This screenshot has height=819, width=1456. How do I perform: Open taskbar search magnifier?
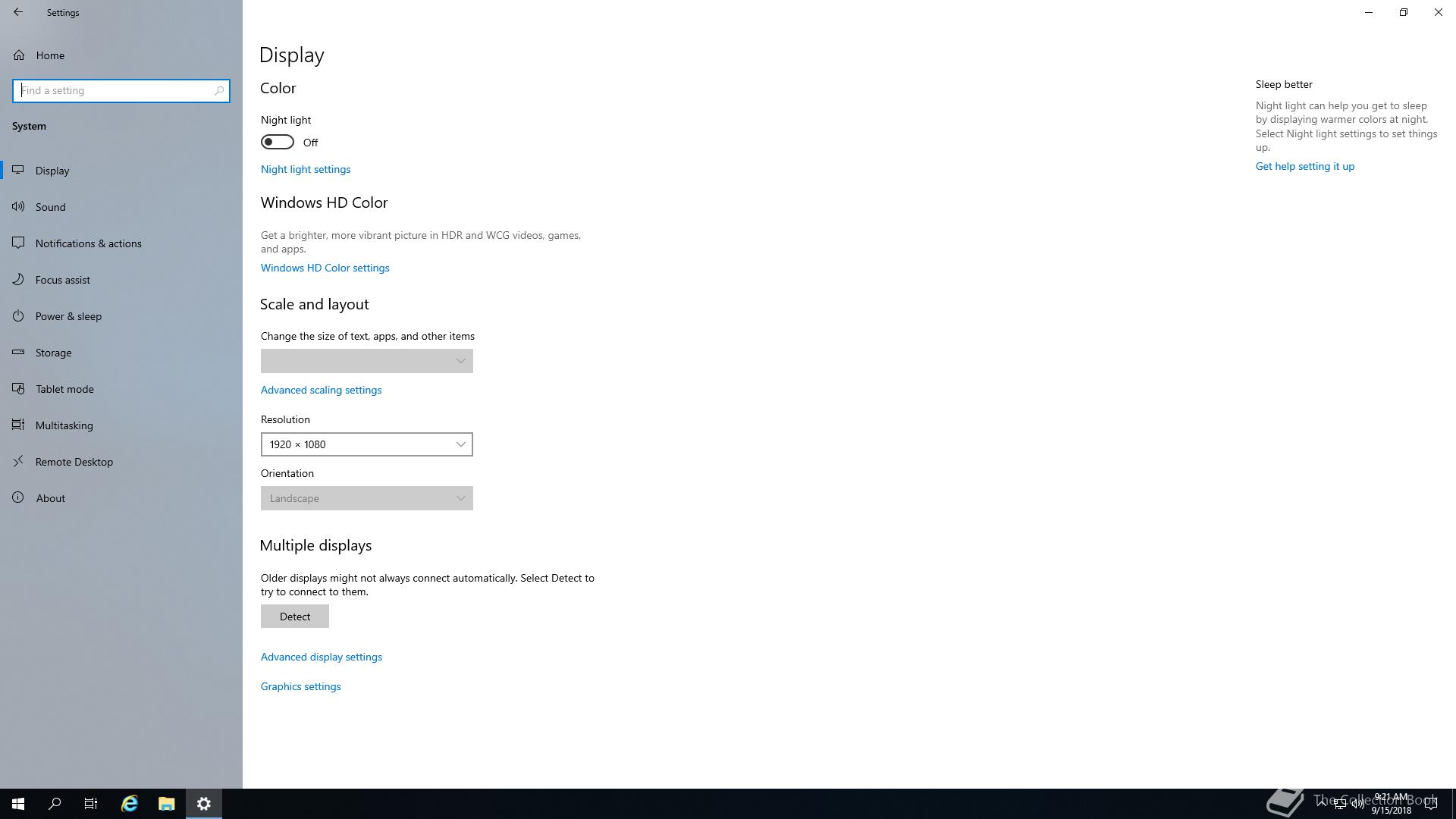point(55,804)
